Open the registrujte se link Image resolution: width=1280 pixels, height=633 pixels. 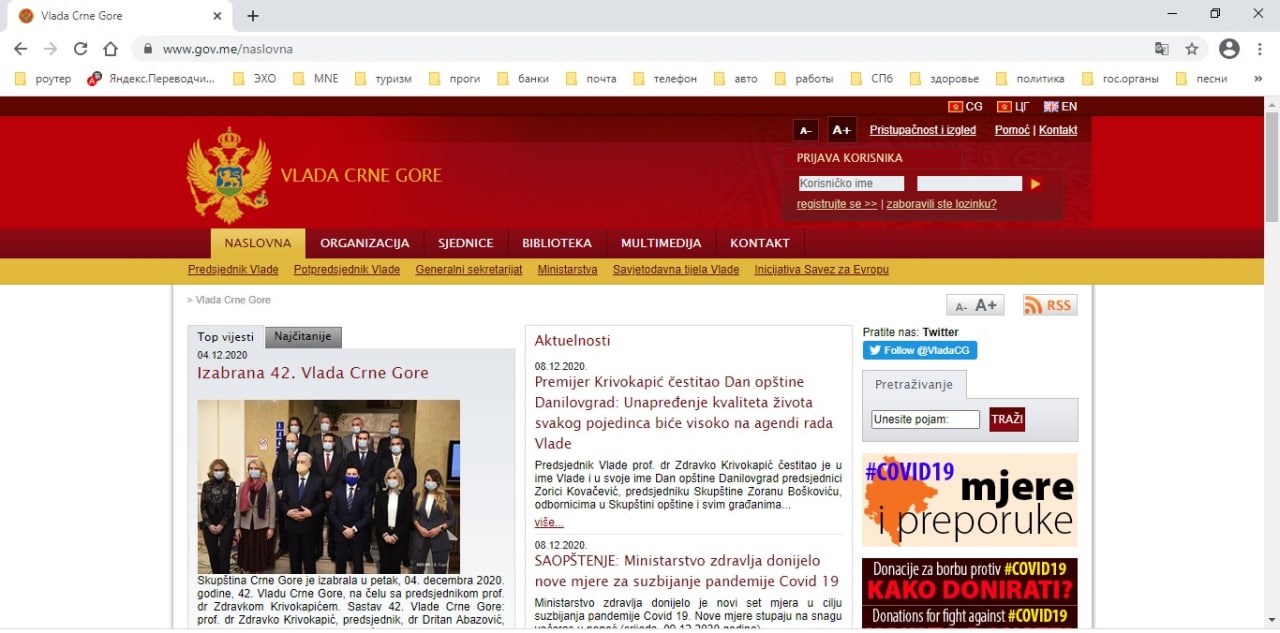(x=837, y=204)
